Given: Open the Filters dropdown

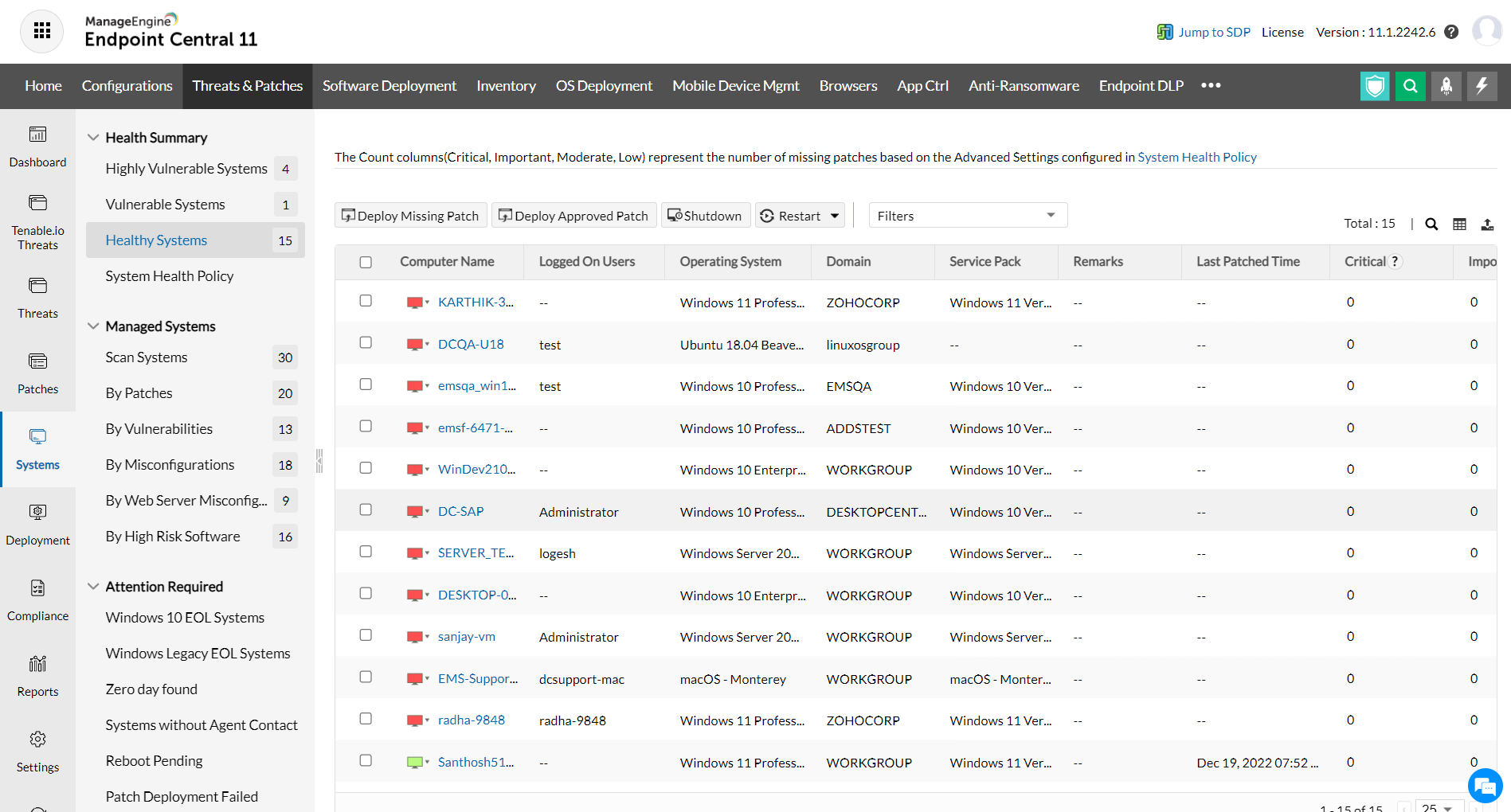Looking at the screenshot, I should pyautogui.click(x=968, y=216).
